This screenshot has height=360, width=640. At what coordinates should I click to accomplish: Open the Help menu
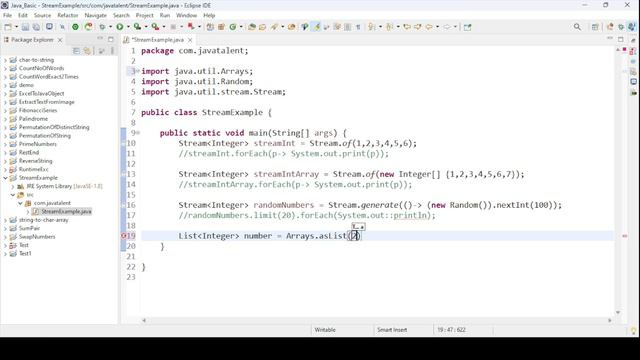pyautogui.click(x=209, y=15)
